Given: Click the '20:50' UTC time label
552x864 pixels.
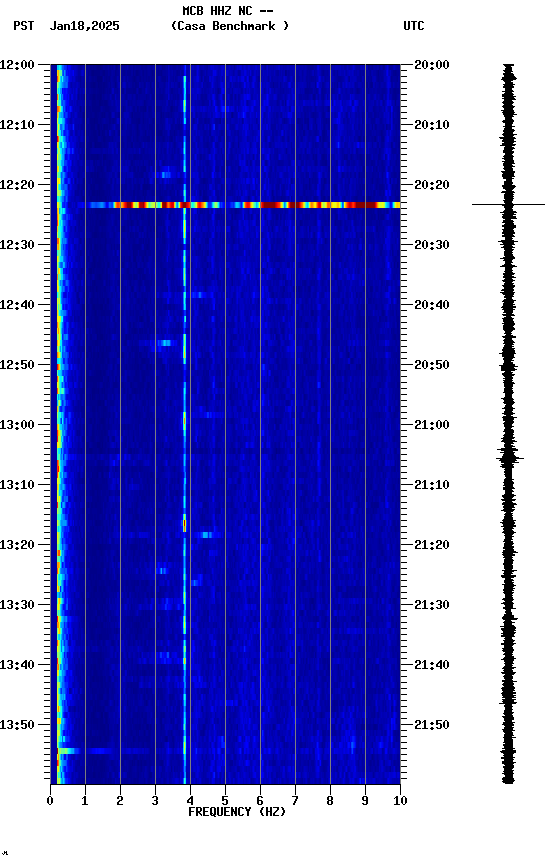Looking at the screenshot, I should pos(432,365).
